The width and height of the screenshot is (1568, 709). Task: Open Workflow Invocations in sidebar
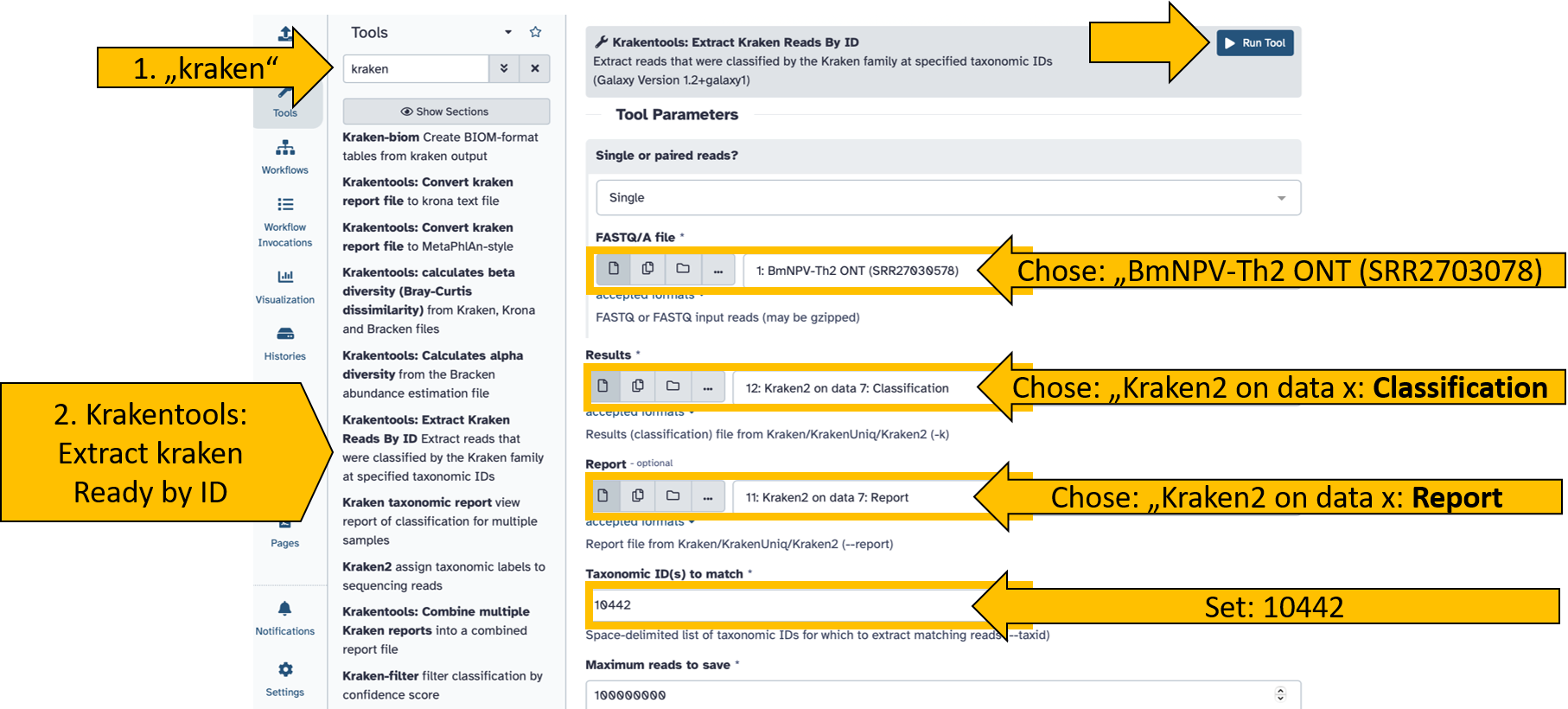click(x=285, y=222)
